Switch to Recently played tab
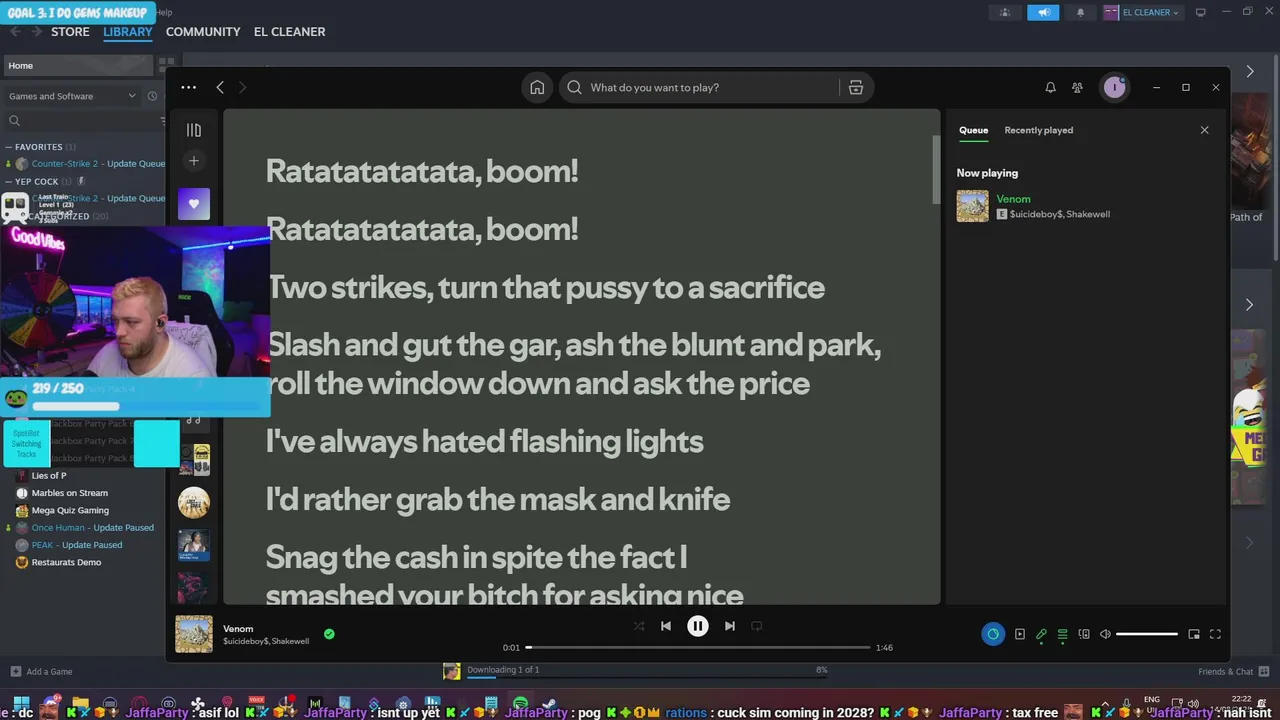This screenshot has height=720, width=1280. click(x=1038, y=130)
